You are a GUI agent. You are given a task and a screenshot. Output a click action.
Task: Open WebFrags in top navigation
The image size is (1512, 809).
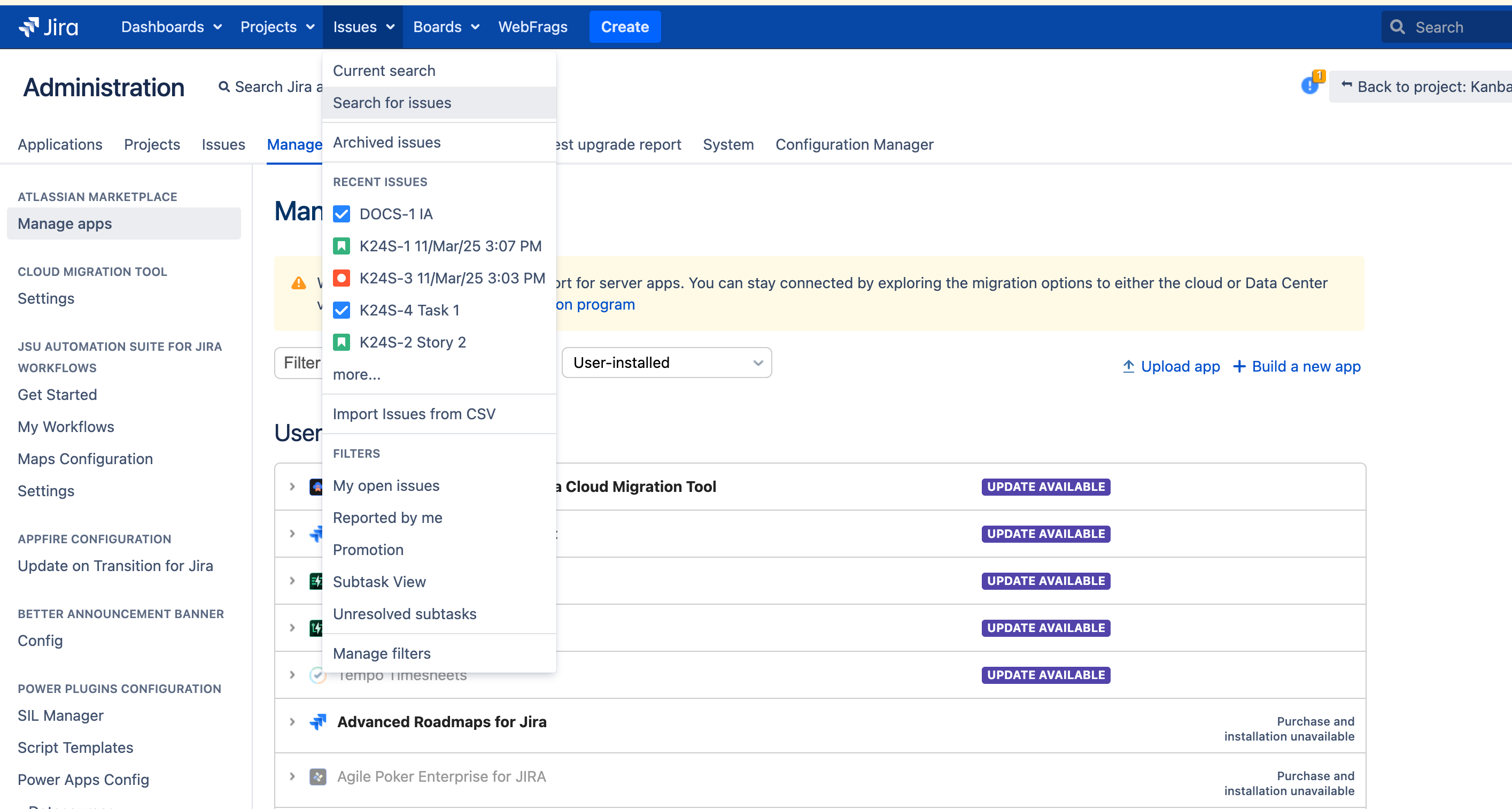[532, 27]
